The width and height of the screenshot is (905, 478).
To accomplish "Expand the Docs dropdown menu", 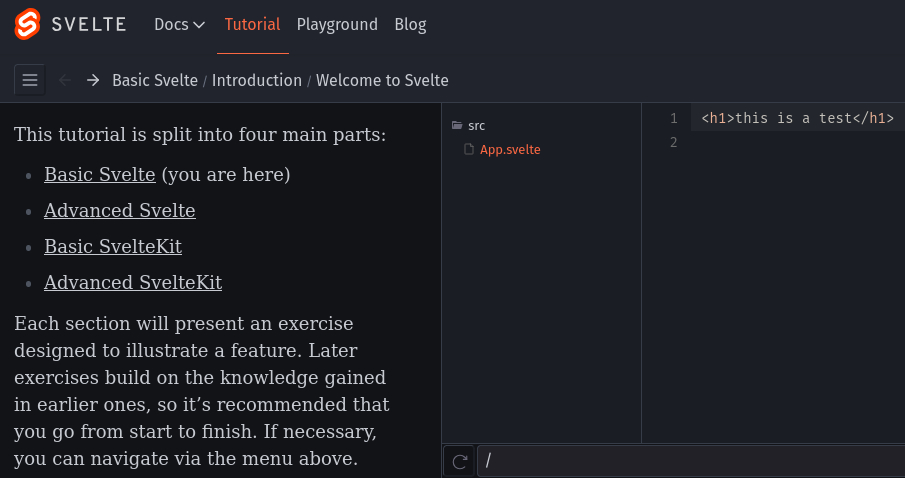I will coord(179,24).
